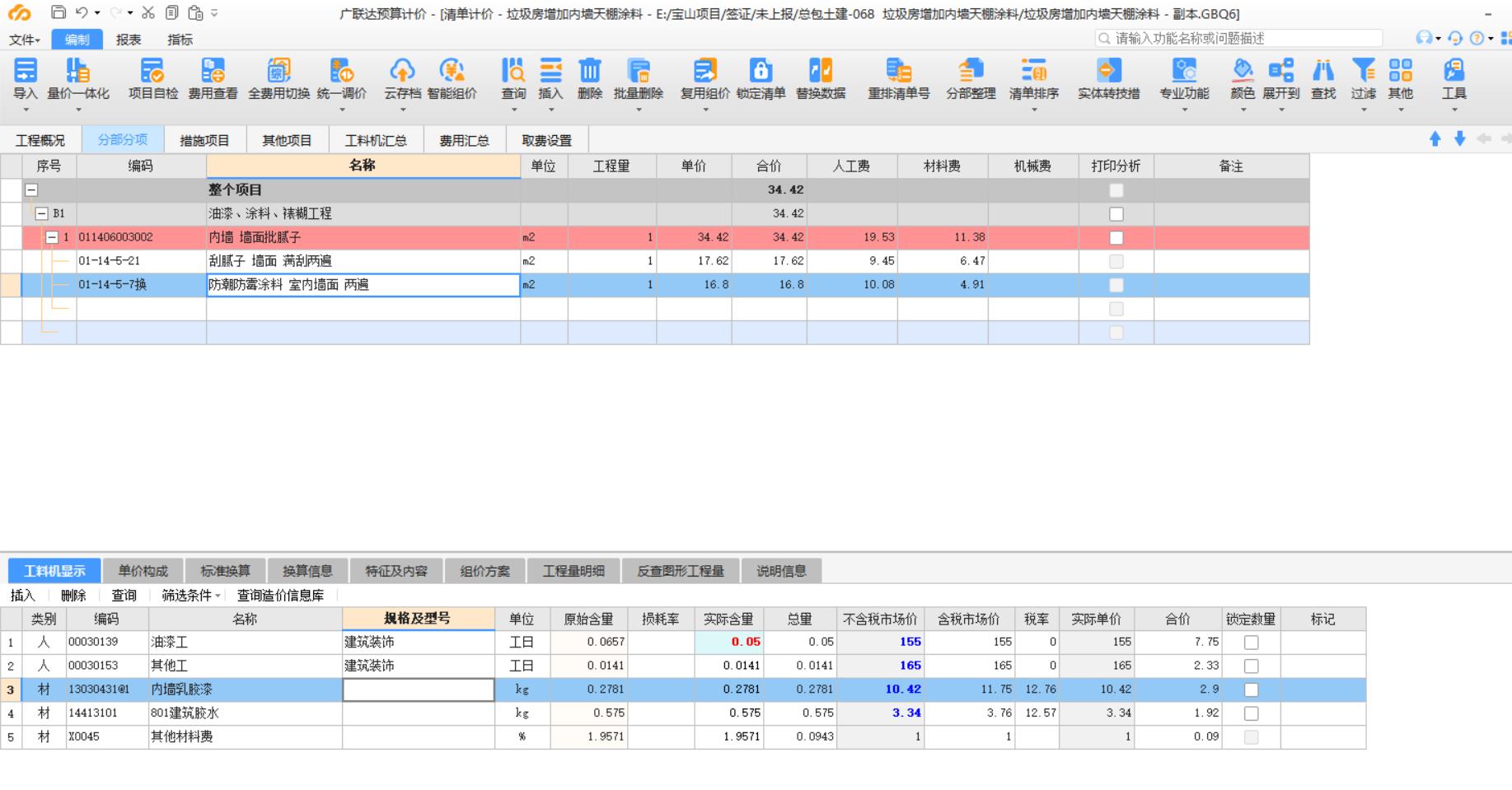The width and height of the screenshot is (1512, 790).
Task: Click 查询 in the lower panel
Action: 124,596
